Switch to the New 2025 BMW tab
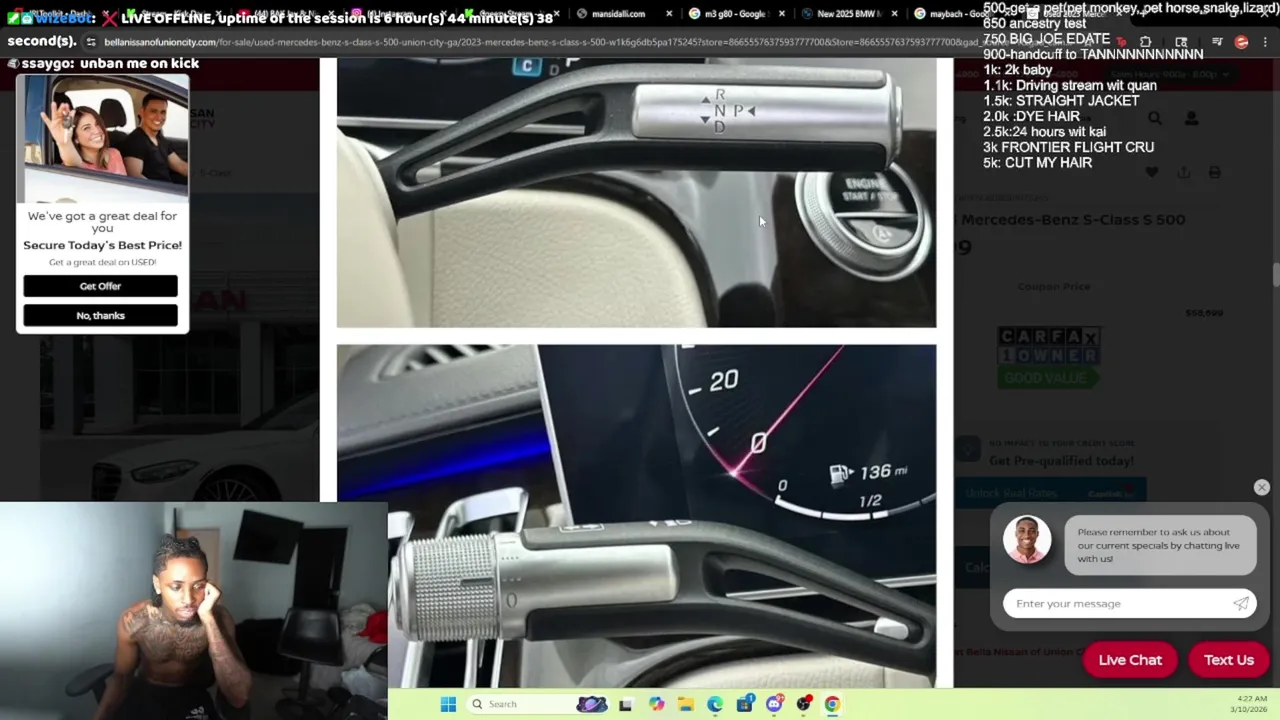 point(846,14)
